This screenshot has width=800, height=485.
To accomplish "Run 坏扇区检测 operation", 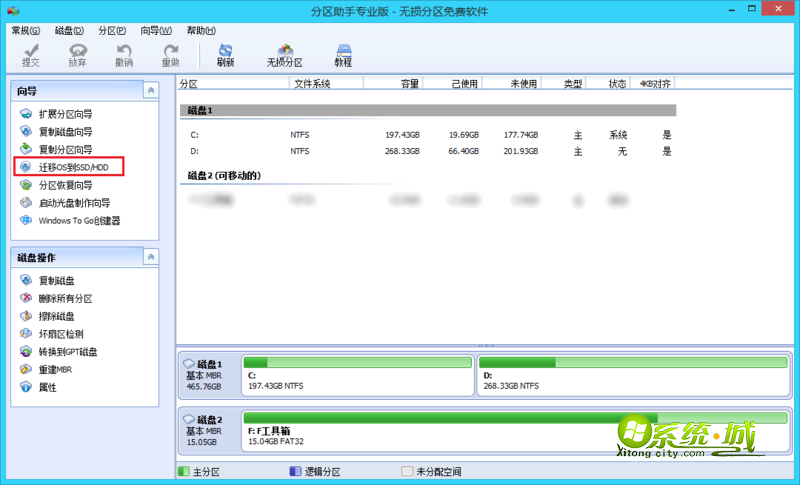I will [52, 334].
